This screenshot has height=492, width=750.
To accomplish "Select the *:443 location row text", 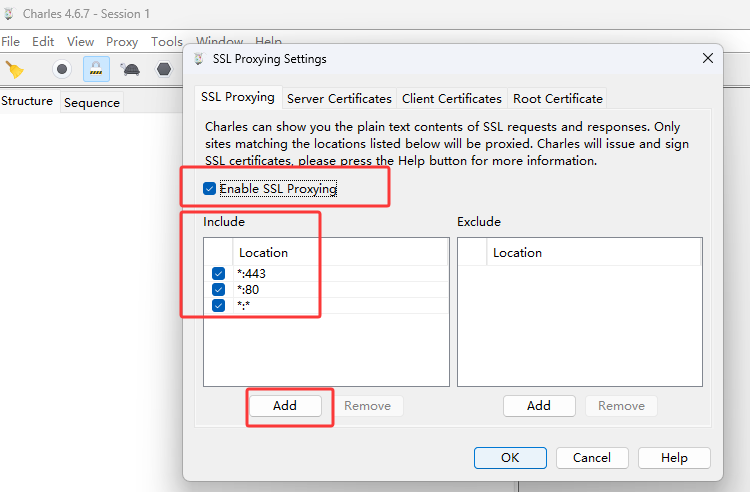I will point(251,273).
